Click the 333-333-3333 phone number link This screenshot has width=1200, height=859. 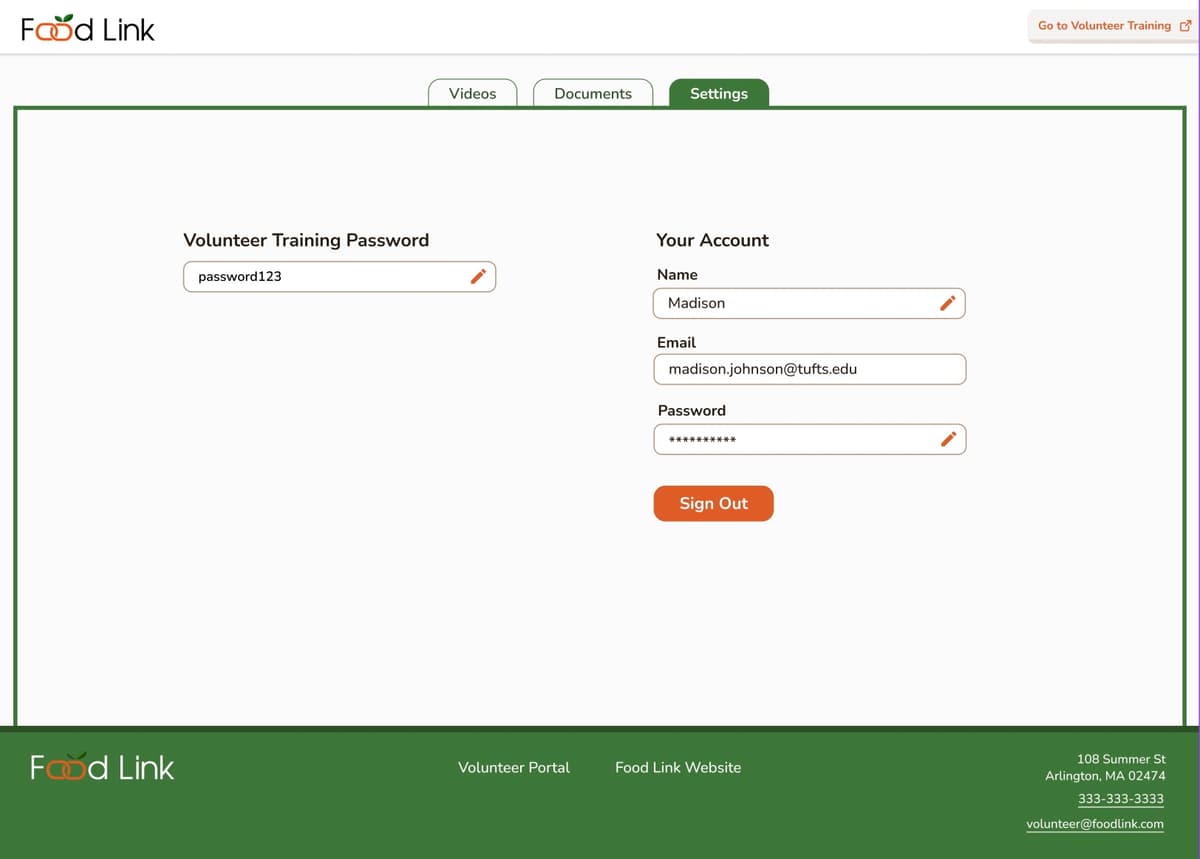(x=1120, y=799)
